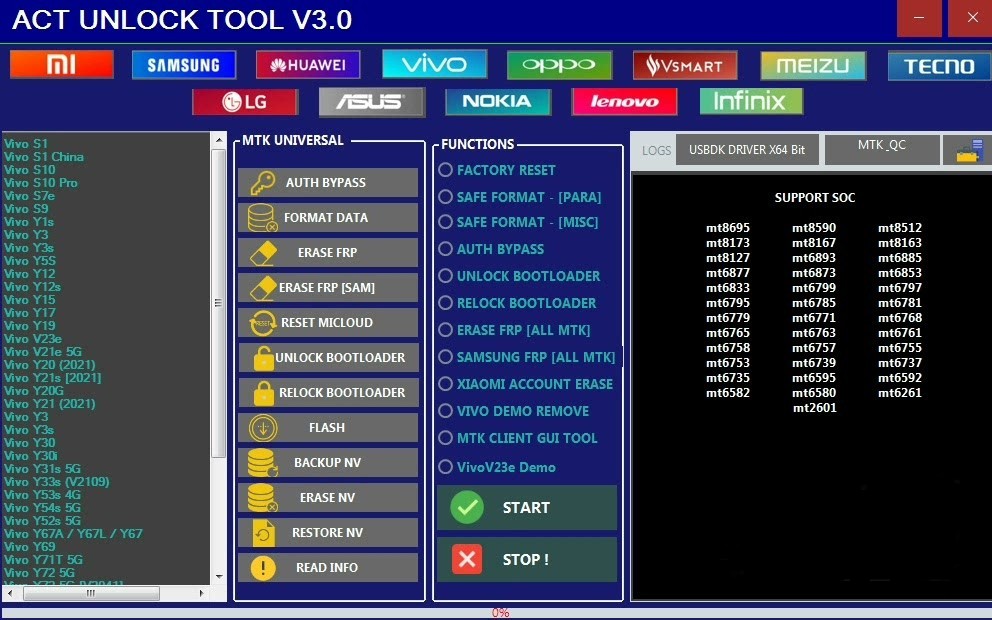Screen dimensions: 992x620
Task: Select Vivo Y12s in model list
Action: pyautogui.click(x=32, y=287)
